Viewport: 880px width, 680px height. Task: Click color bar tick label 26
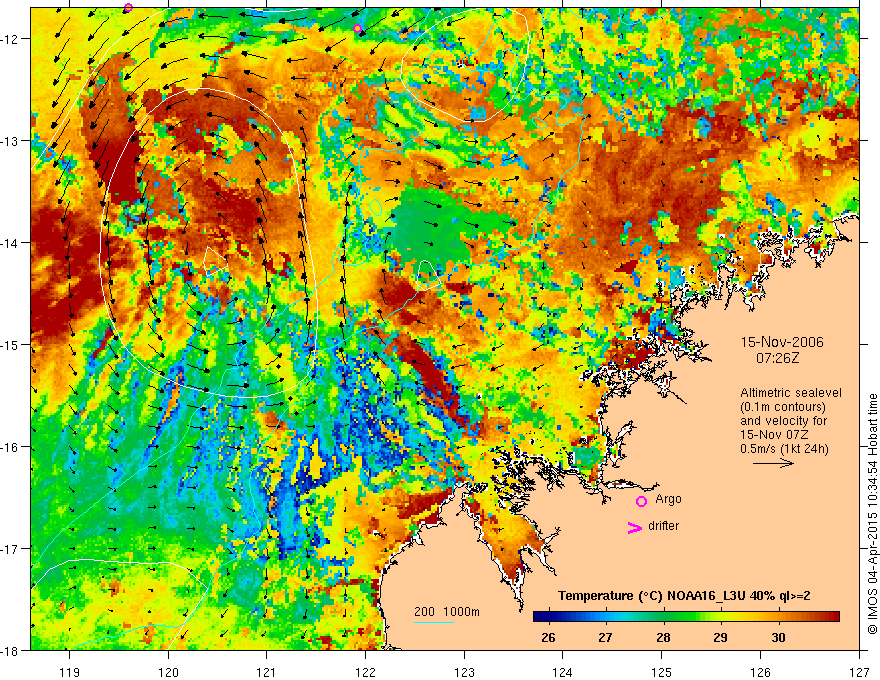(x=548, y=637)
